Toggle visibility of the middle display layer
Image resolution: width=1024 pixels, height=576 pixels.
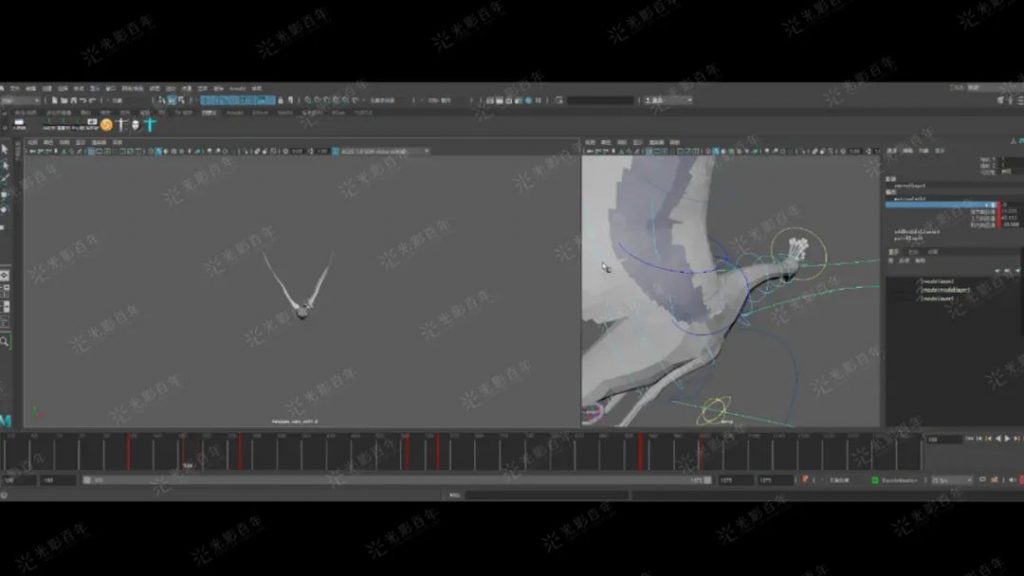(x=893, y=289)
